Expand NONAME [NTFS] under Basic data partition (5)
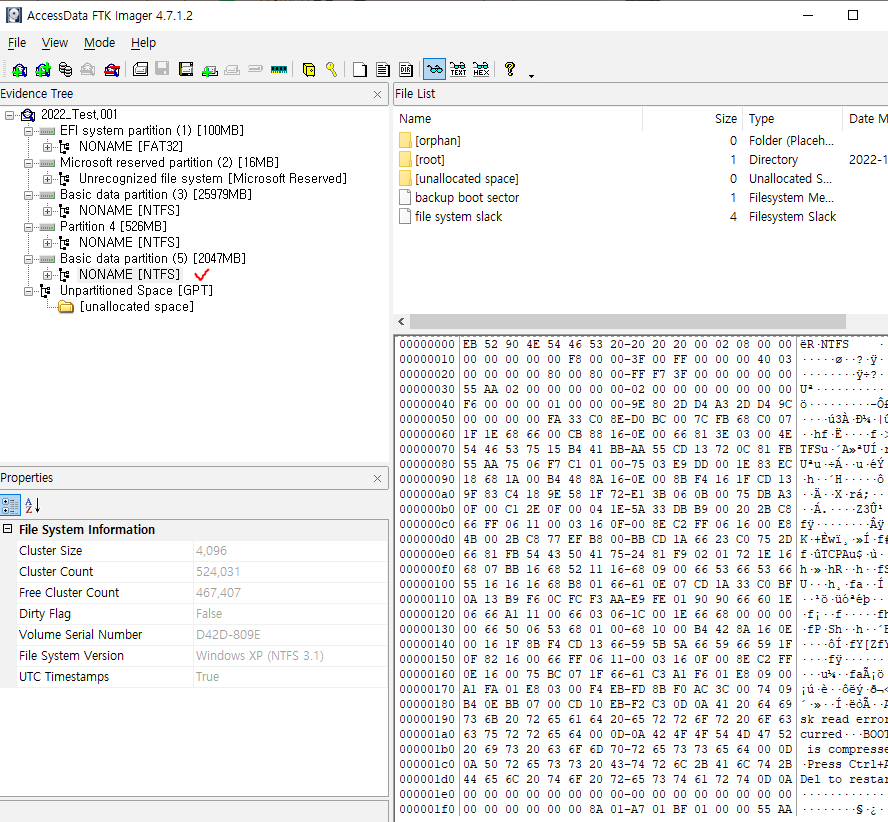The height and width of the screenshot is (822, 888). (48, 275)
